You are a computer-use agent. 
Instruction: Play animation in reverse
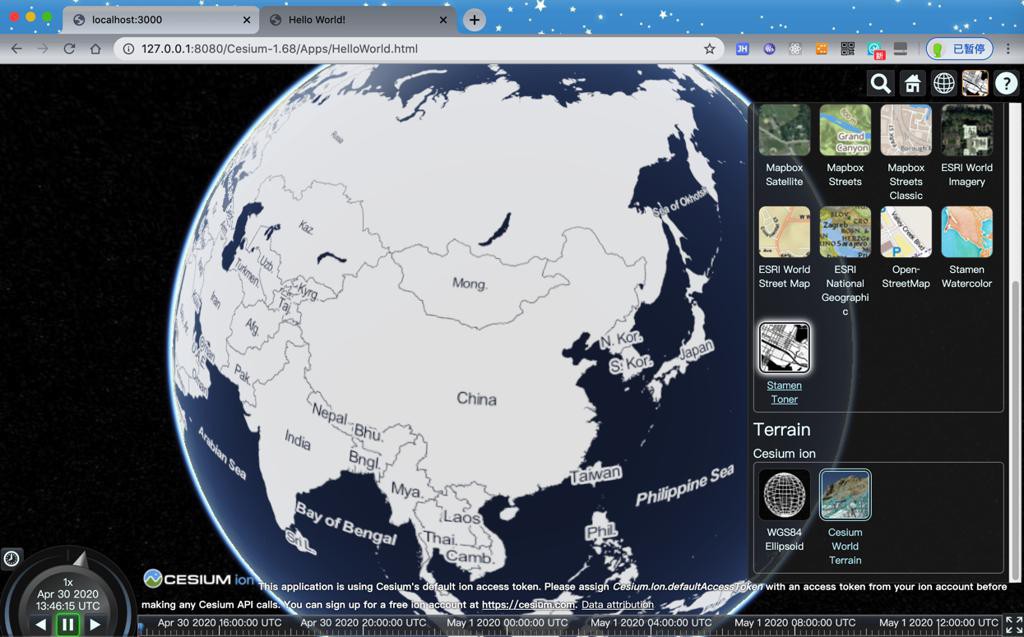point(41,625)
